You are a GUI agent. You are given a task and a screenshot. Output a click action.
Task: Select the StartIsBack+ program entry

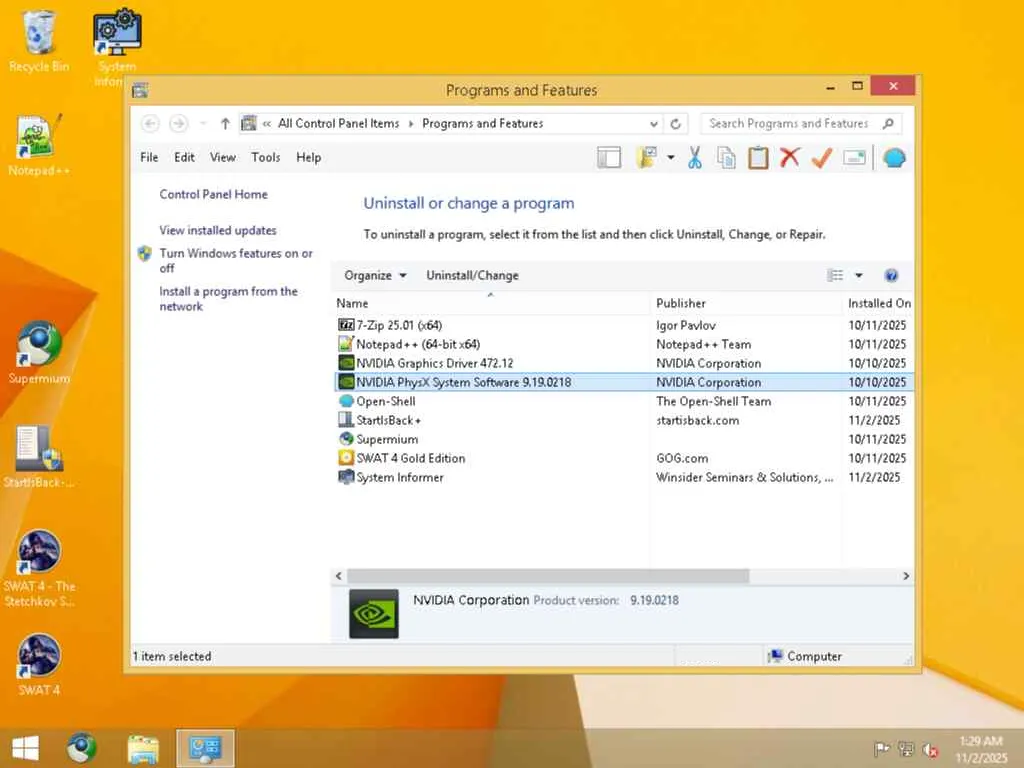(623, 420)
